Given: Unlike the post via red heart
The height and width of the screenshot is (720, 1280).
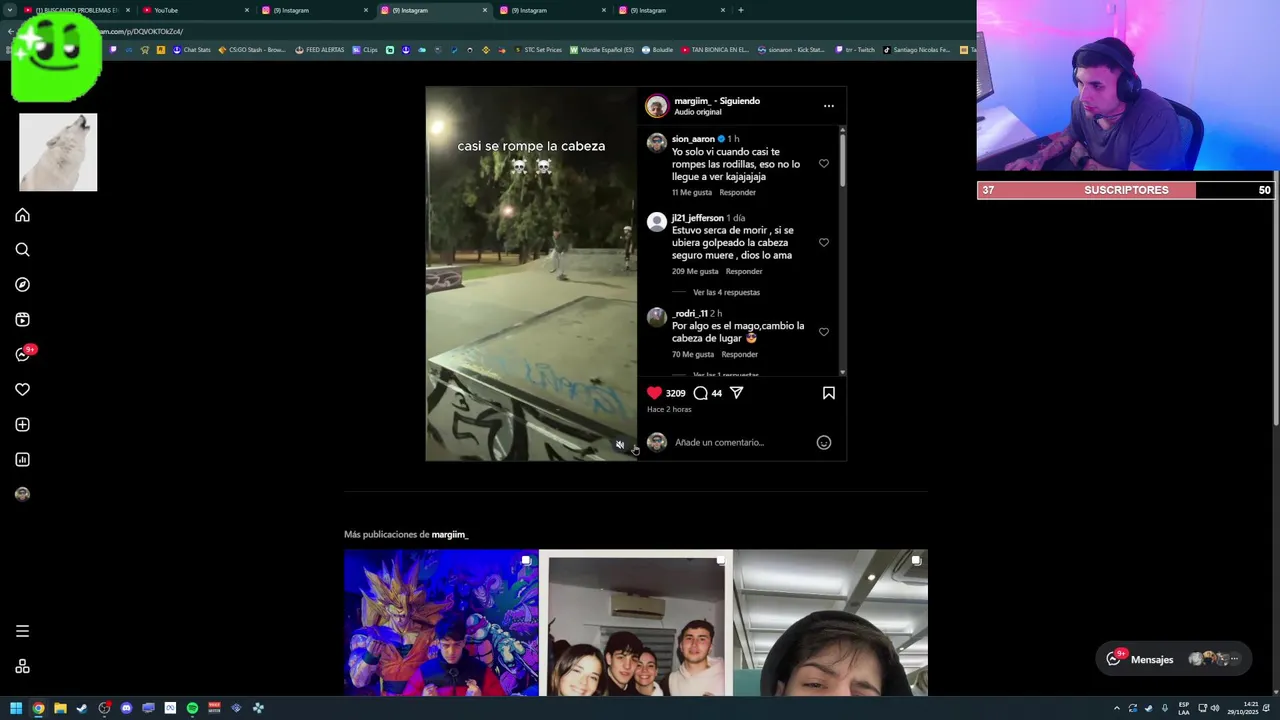Looking at the screenshot, I should point(654,393).
